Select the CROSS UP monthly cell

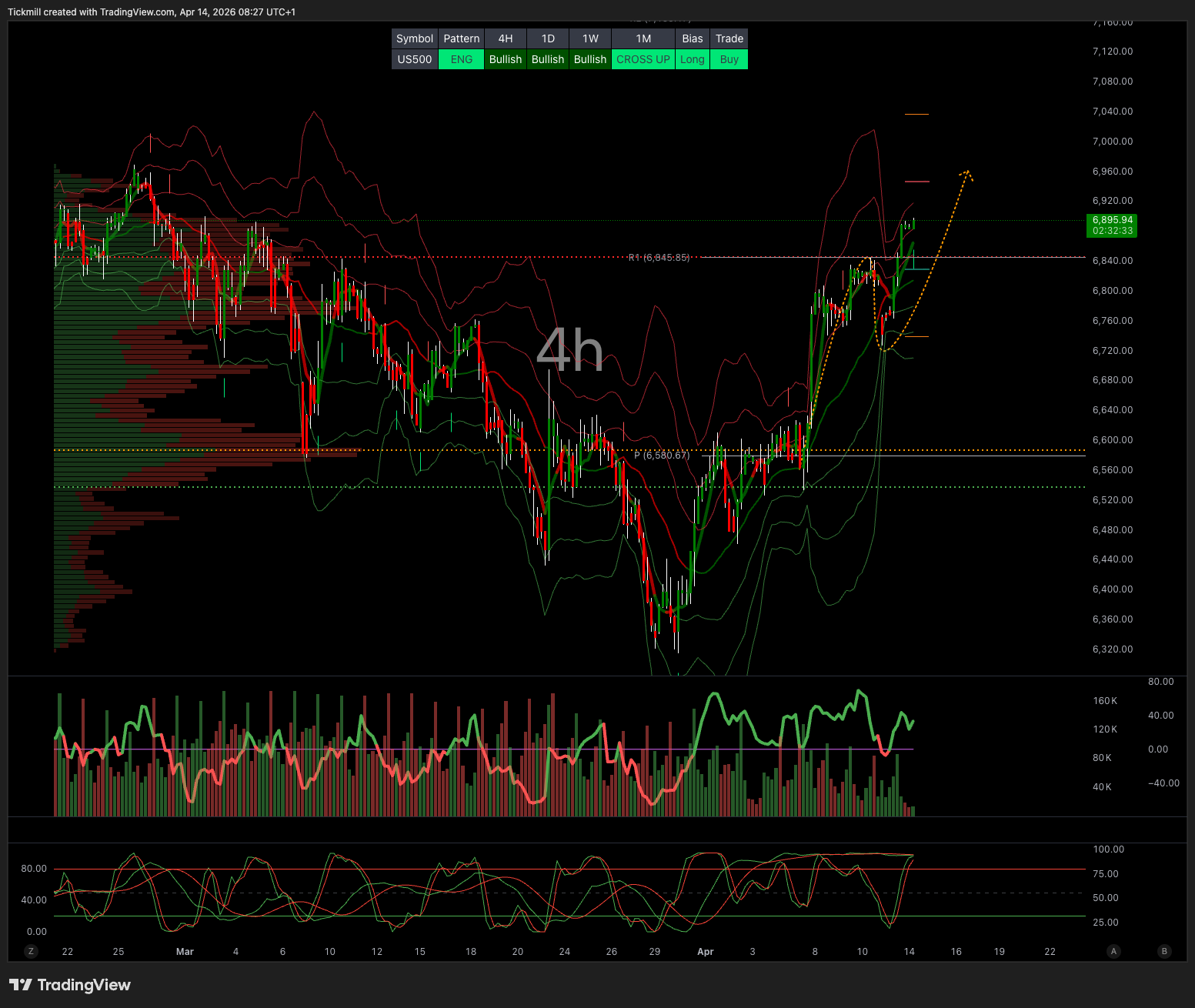tap(643, 59)
